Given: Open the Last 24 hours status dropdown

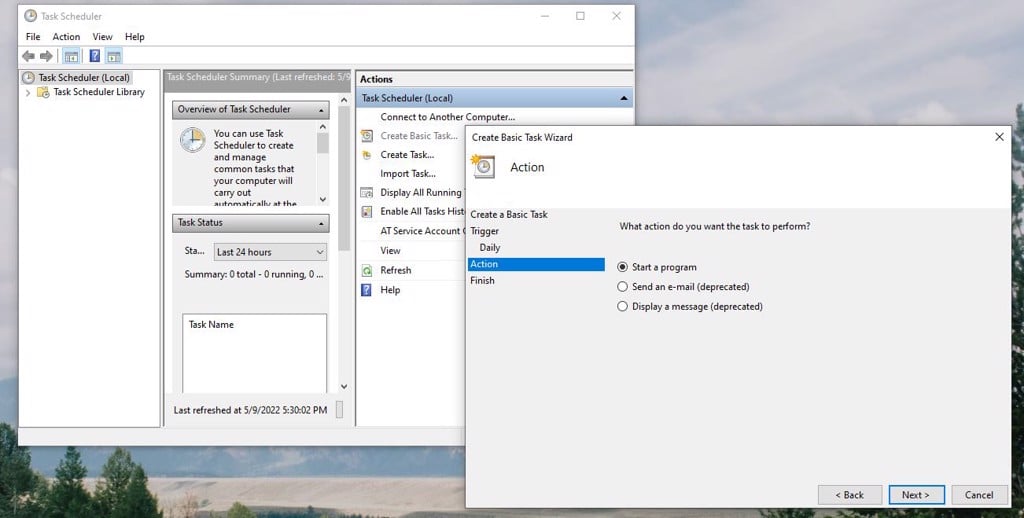Looking at the screenshot, I should pyautogui.click(x=270, y=252).
